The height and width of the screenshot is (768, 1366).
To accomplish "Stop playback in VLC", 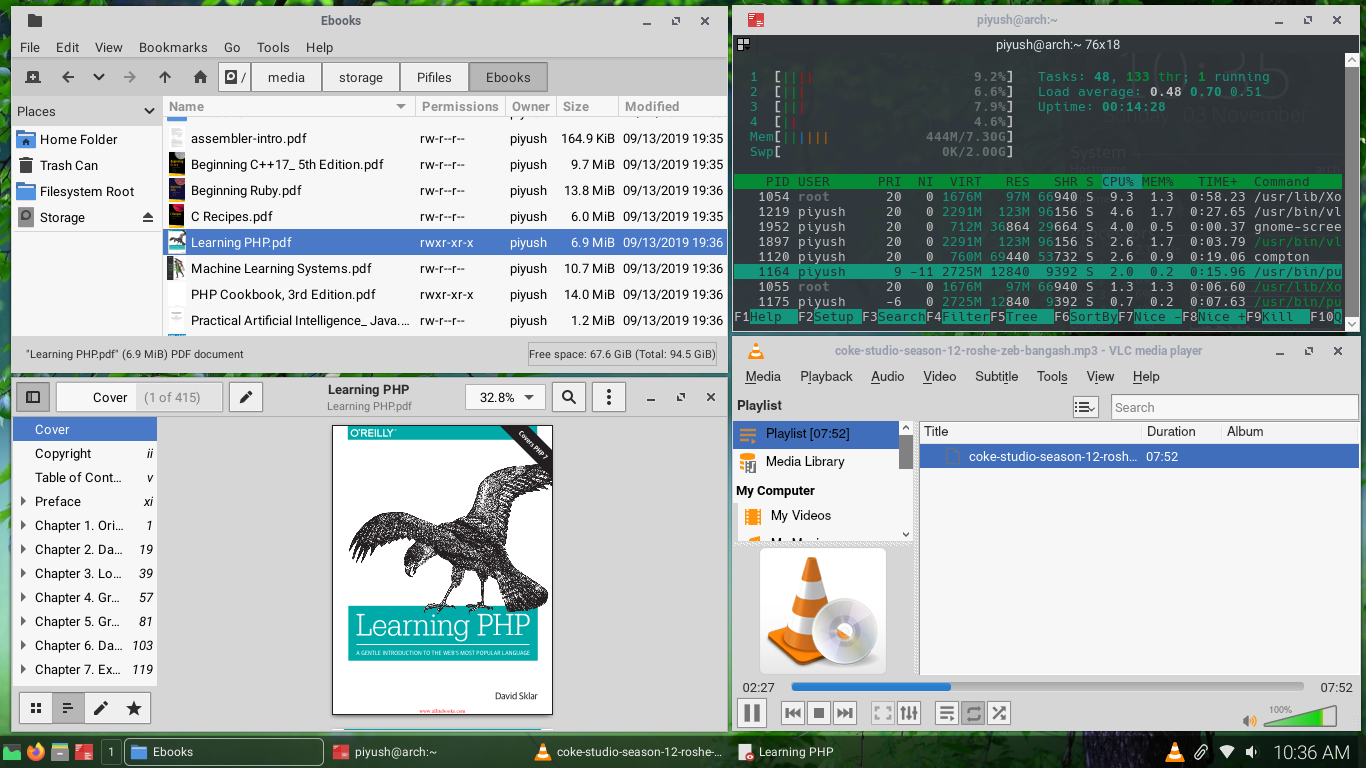I will click(x=819, y=713).
